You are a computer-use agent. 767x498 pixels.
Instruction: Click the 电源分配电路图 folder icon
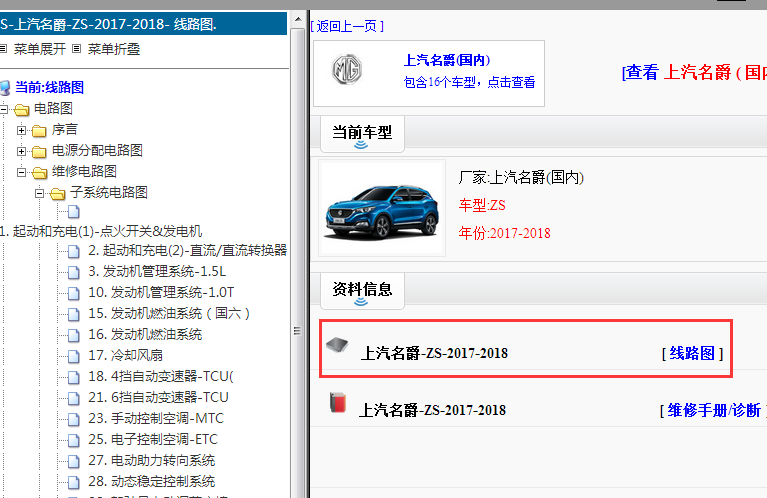(x=40, y=152)
